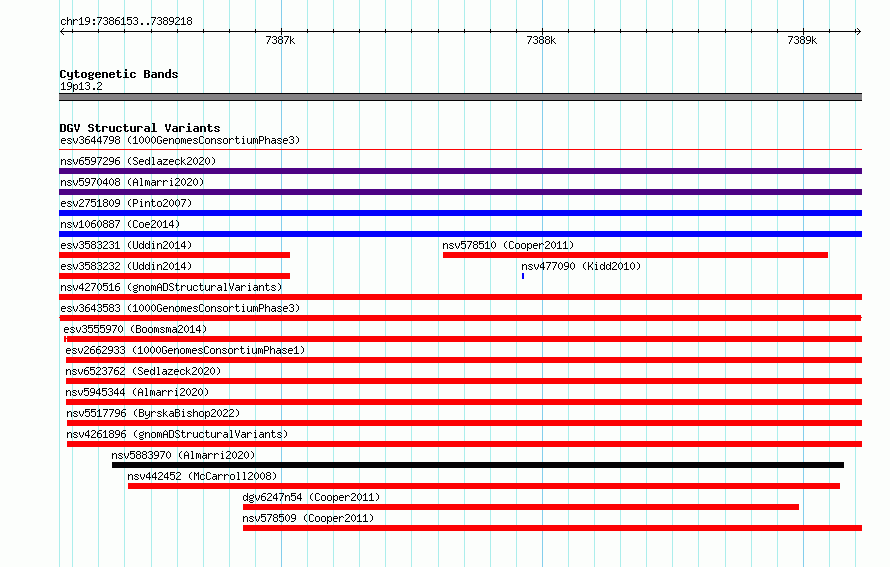This screenshot has height=567, width=890.
Task: Click the 7388k ruler mark
Action: click(541, 40)
